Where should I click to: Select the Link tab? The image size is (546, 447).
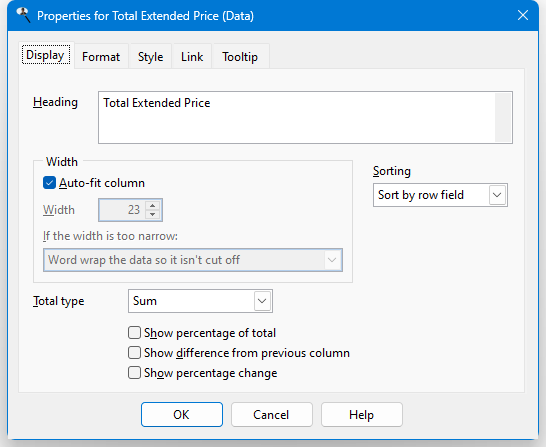click(192, 56)
